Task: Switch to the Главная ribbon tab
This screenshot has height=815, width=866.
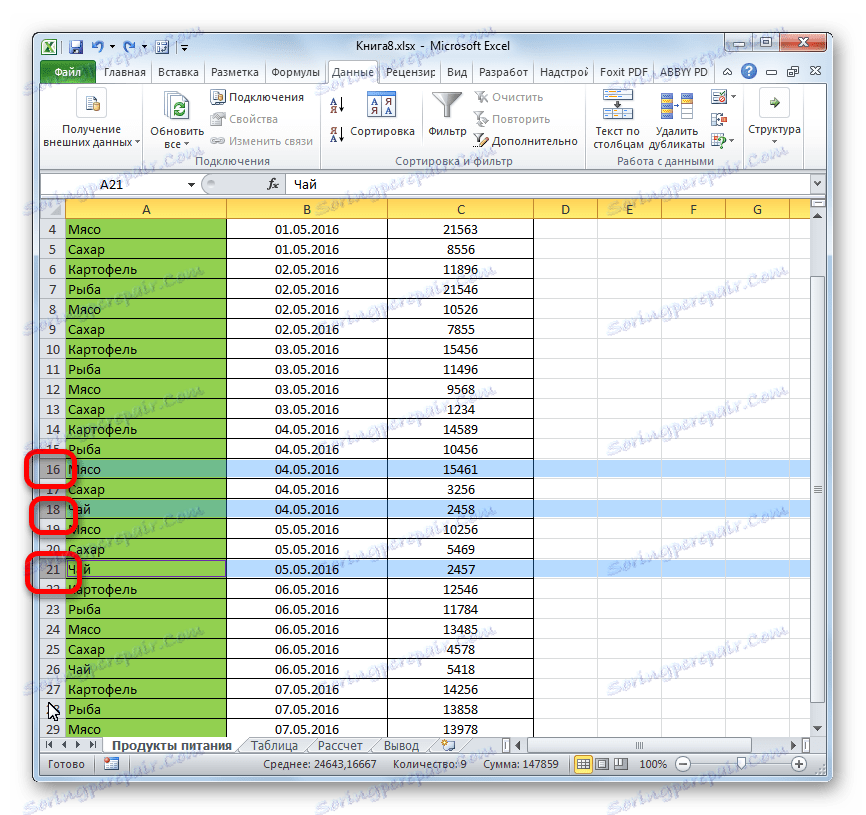Action: pos(124,72)
